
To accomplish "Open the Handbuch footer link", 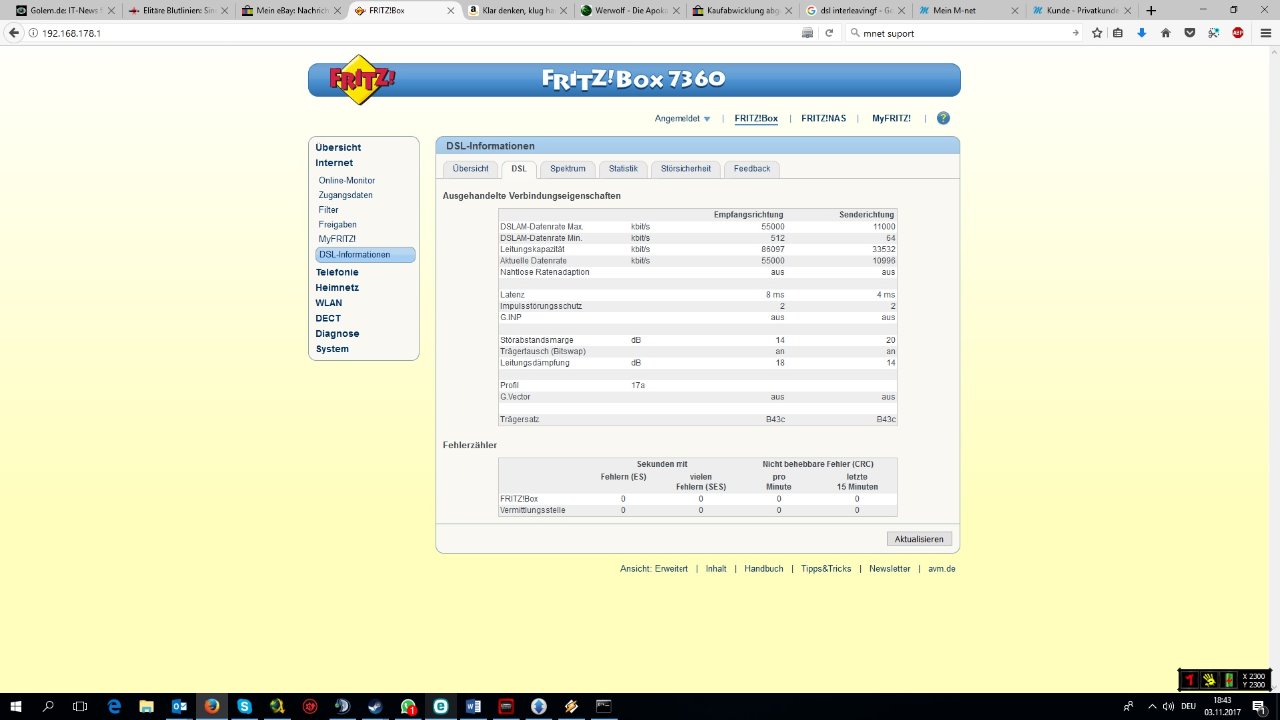I will 763,569.
